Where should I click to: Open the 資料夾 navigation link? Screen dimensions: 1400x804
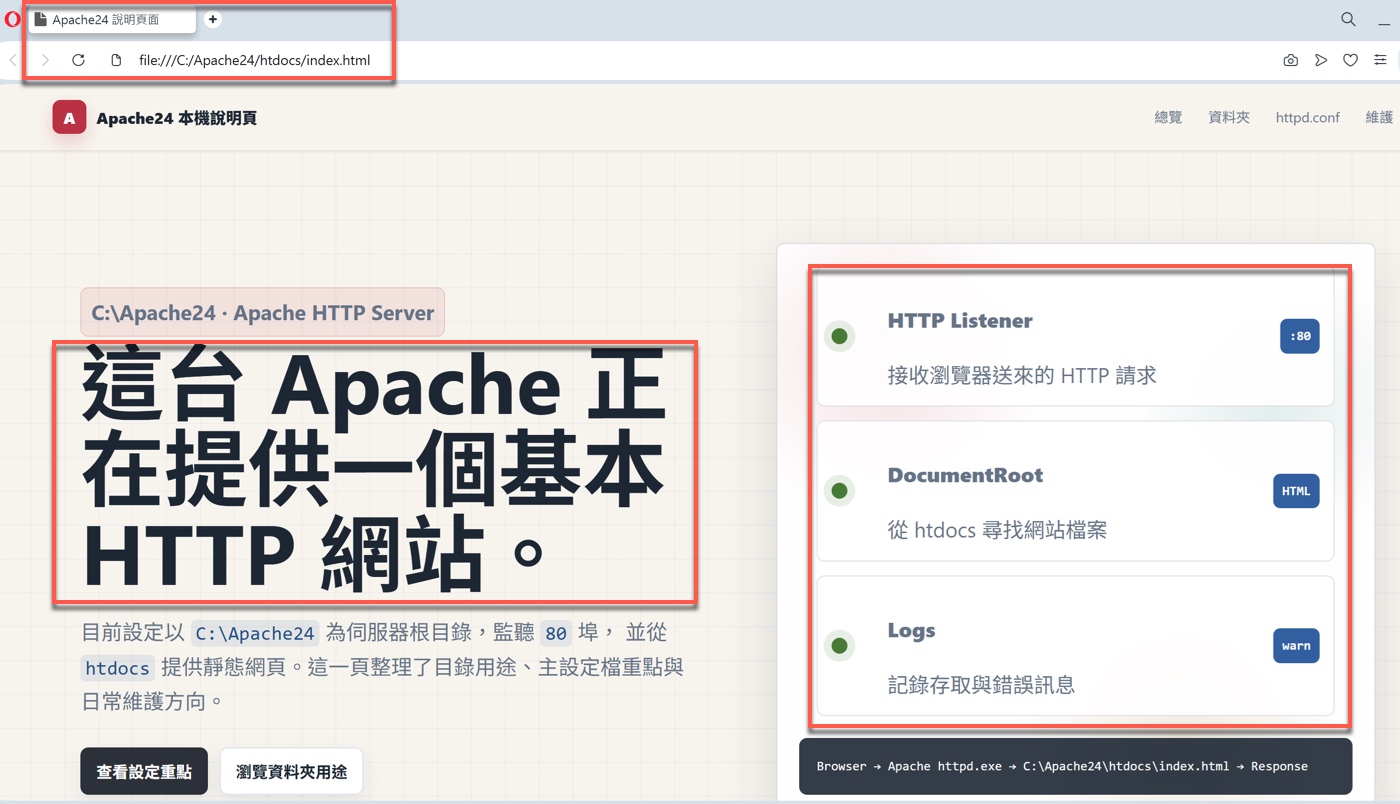[1229, 118]
